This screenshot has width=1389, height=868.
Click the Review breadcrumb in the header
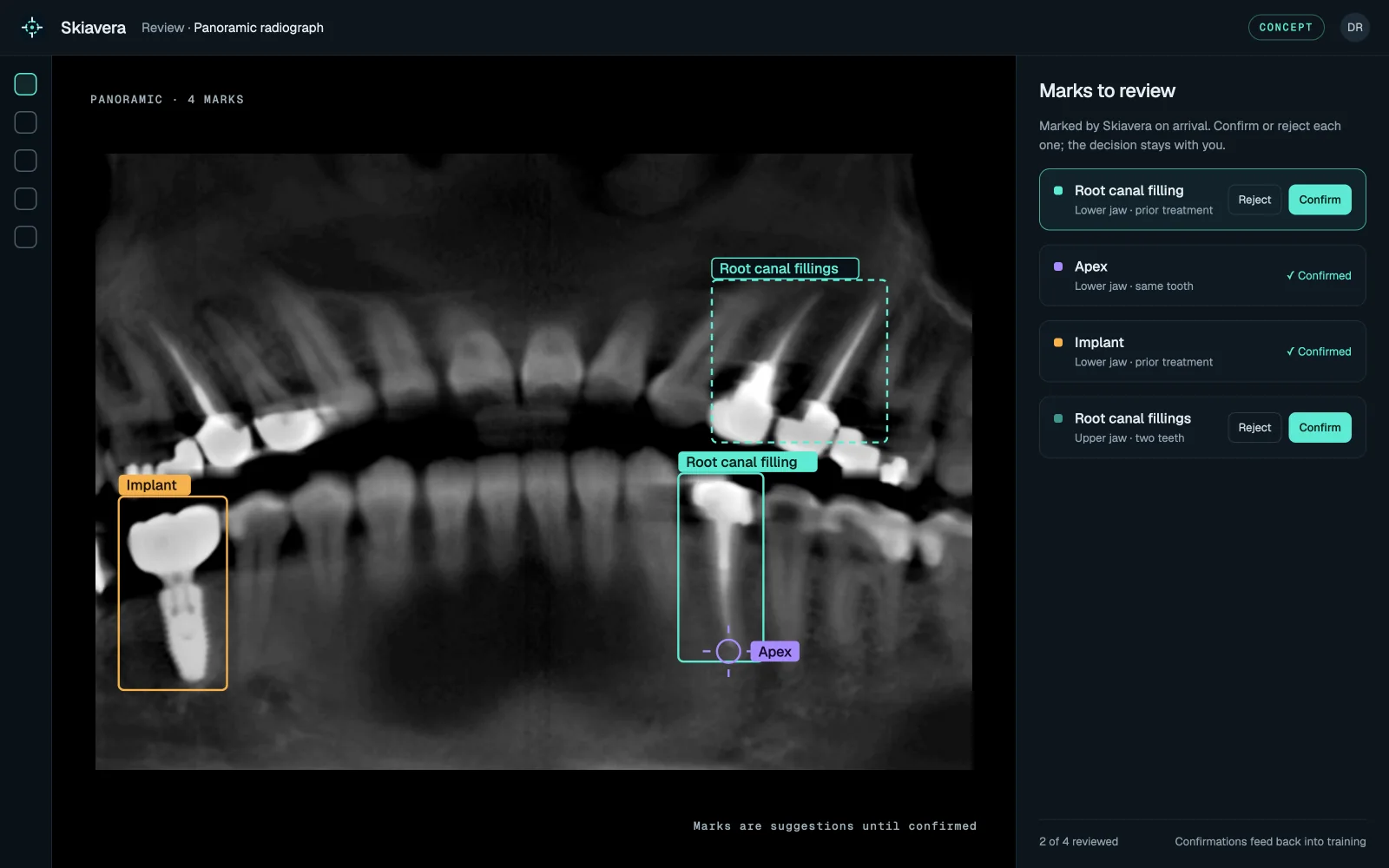[x=162, y=28]
